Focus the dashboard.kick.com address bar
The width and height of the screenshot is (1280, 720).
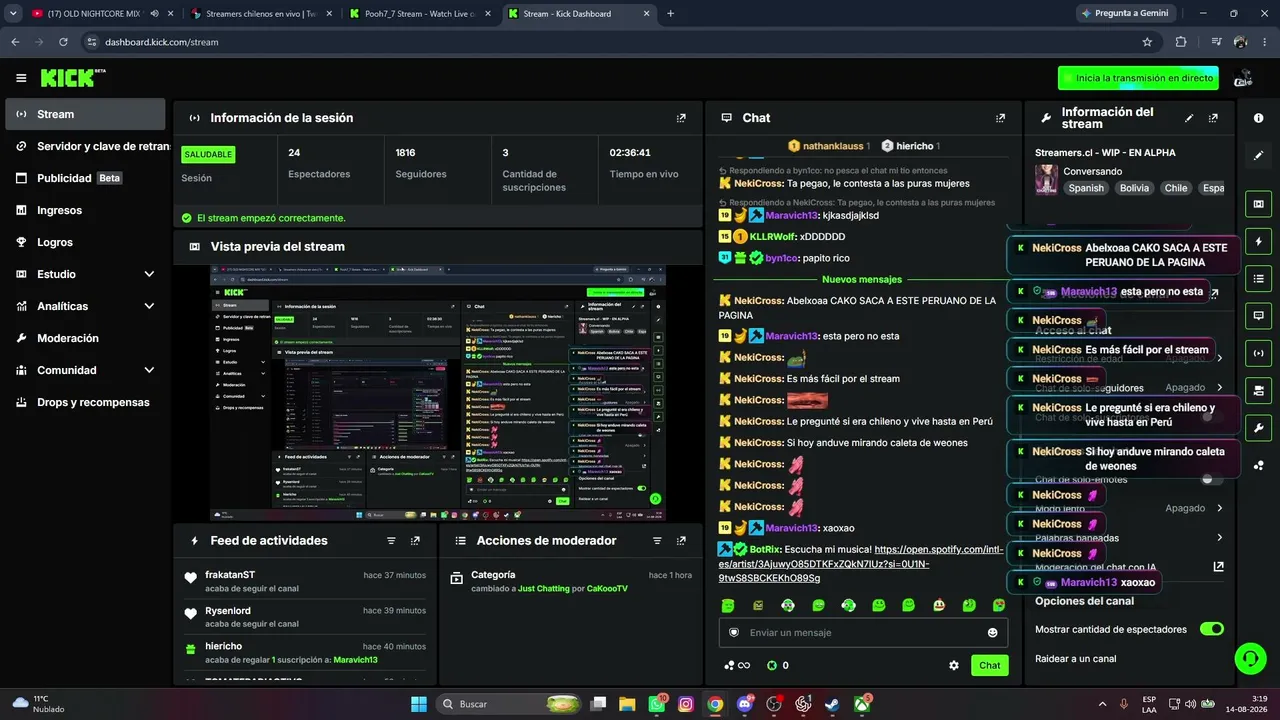(610, 42)
